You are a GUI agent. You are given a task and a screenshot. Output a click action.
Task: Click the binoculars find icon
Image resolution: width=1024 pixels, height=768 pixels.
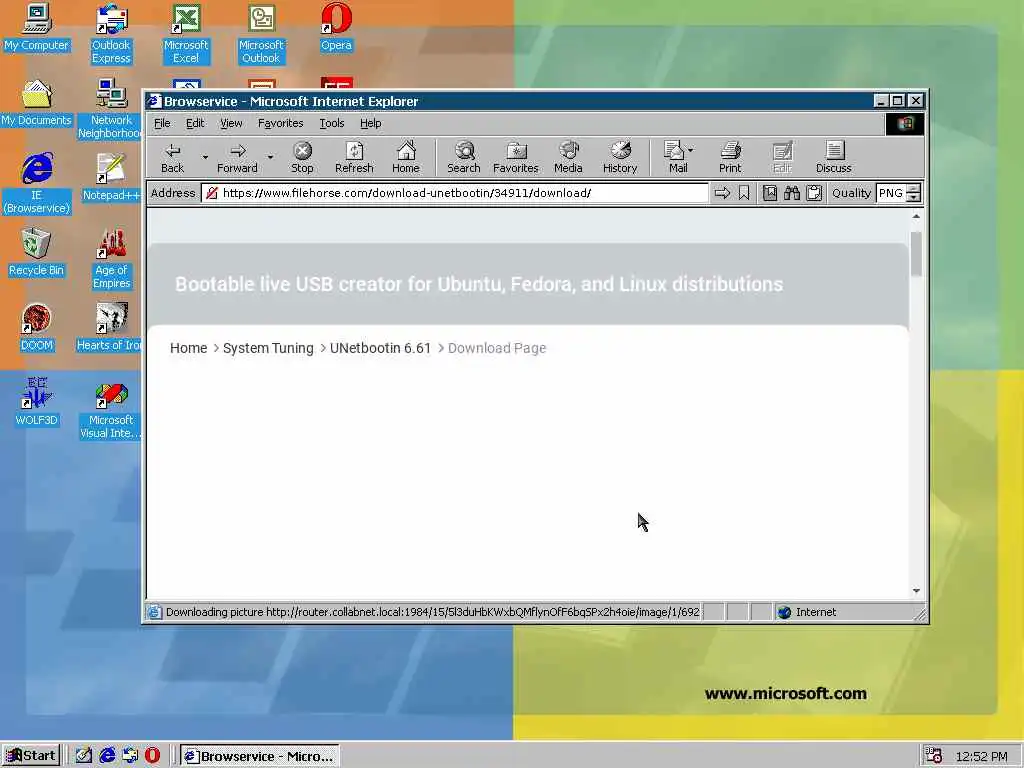[792, 193]
